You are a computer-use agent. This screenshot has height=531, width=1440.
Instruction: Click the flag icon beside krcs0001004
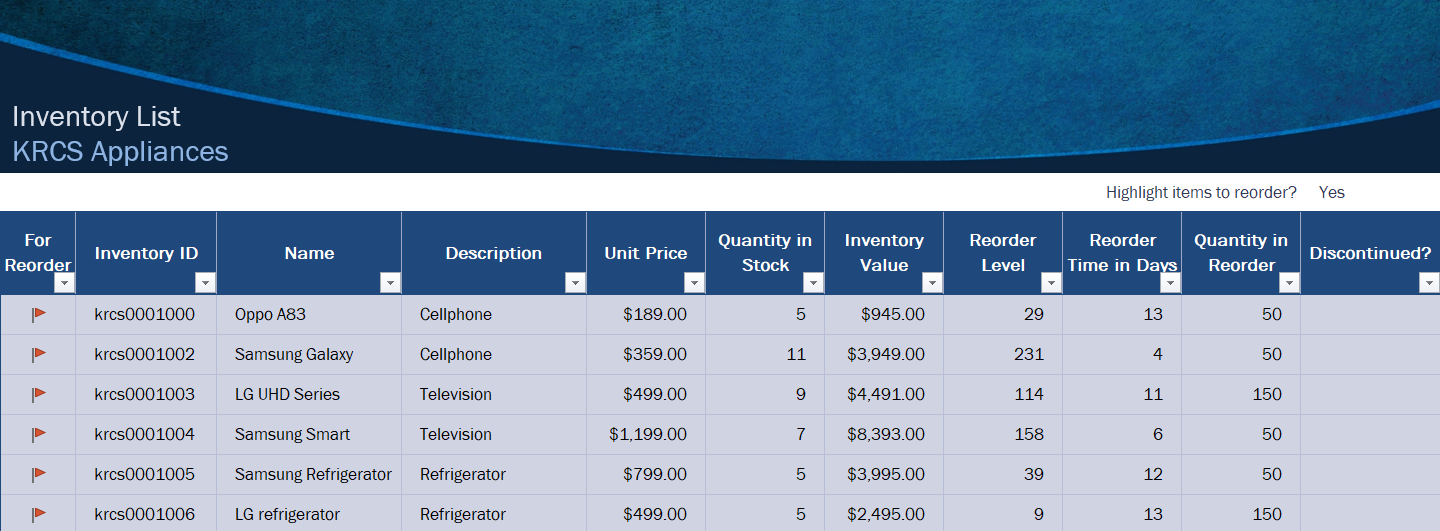tap(39, 434)
